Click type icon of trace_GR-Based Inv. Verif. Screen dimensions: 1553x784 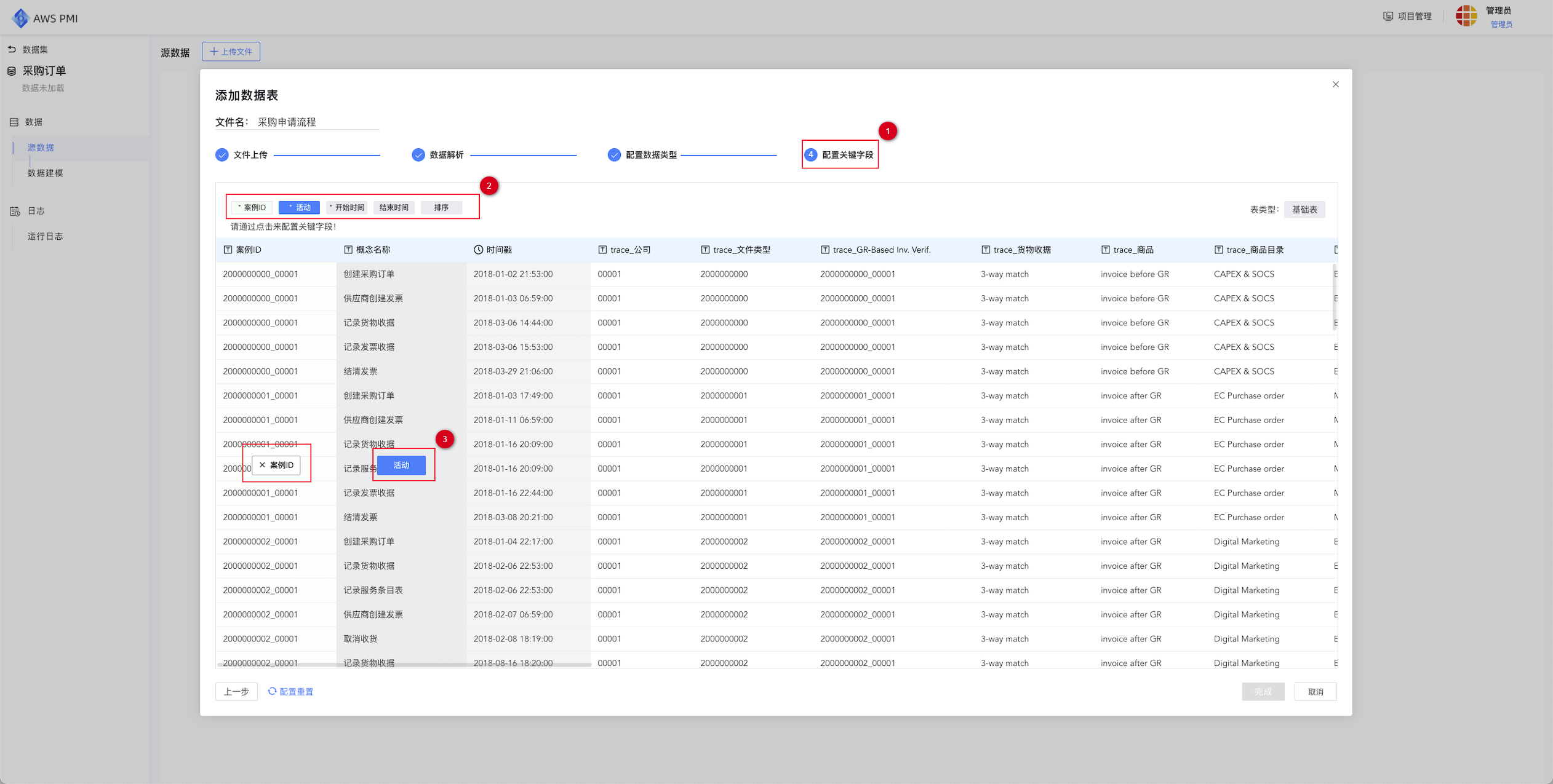825,250
